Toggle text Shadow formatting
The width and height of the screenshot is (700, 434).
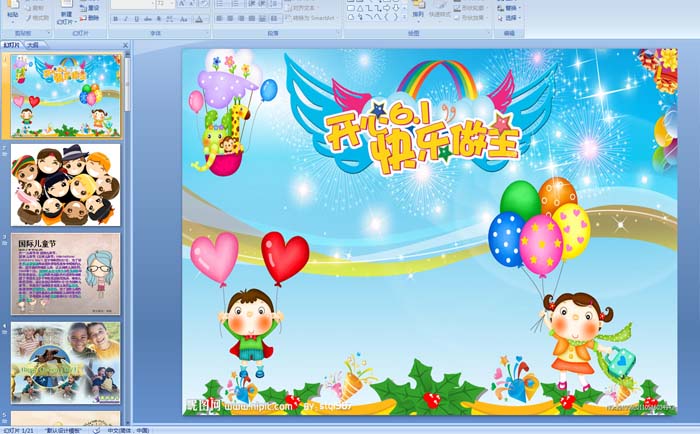[159, 19]
